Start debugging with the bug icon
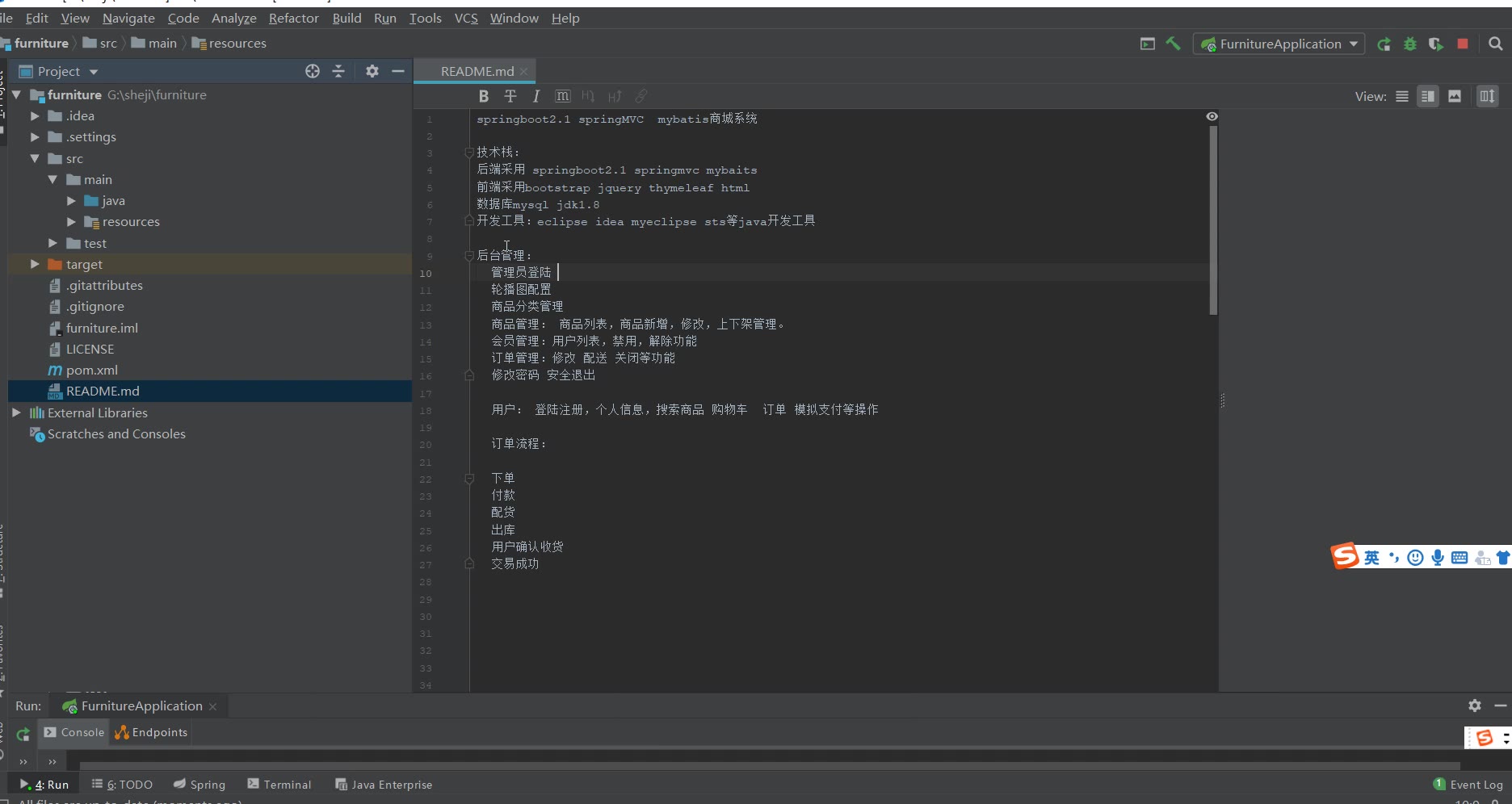1512x804 pixels. click(x=1410, y=44)
